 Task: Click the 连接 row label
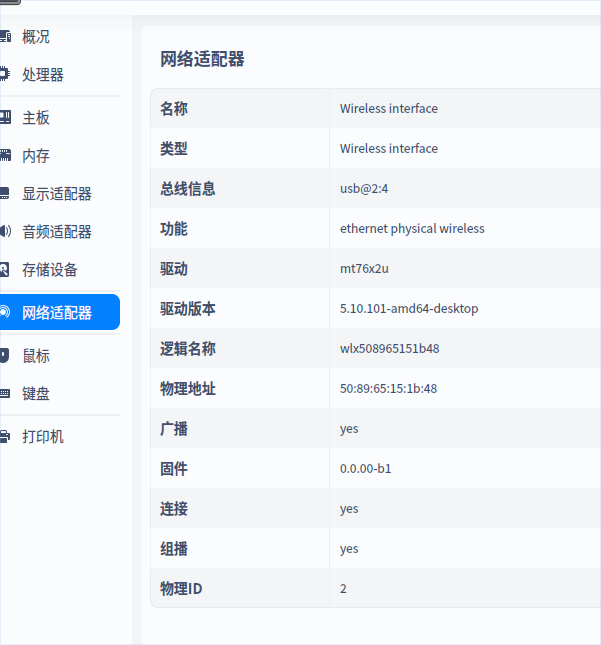point(174,509)
